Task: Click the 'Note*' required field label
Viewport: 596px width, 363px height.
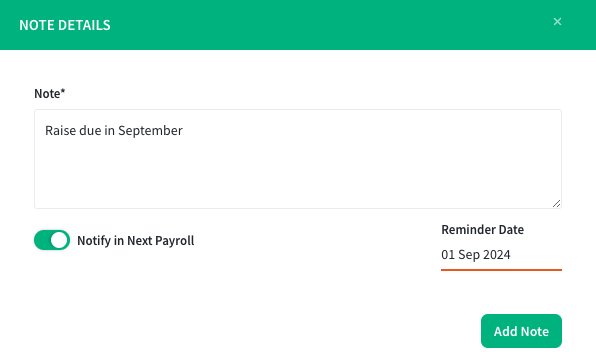Action: [x=49, y=94]
